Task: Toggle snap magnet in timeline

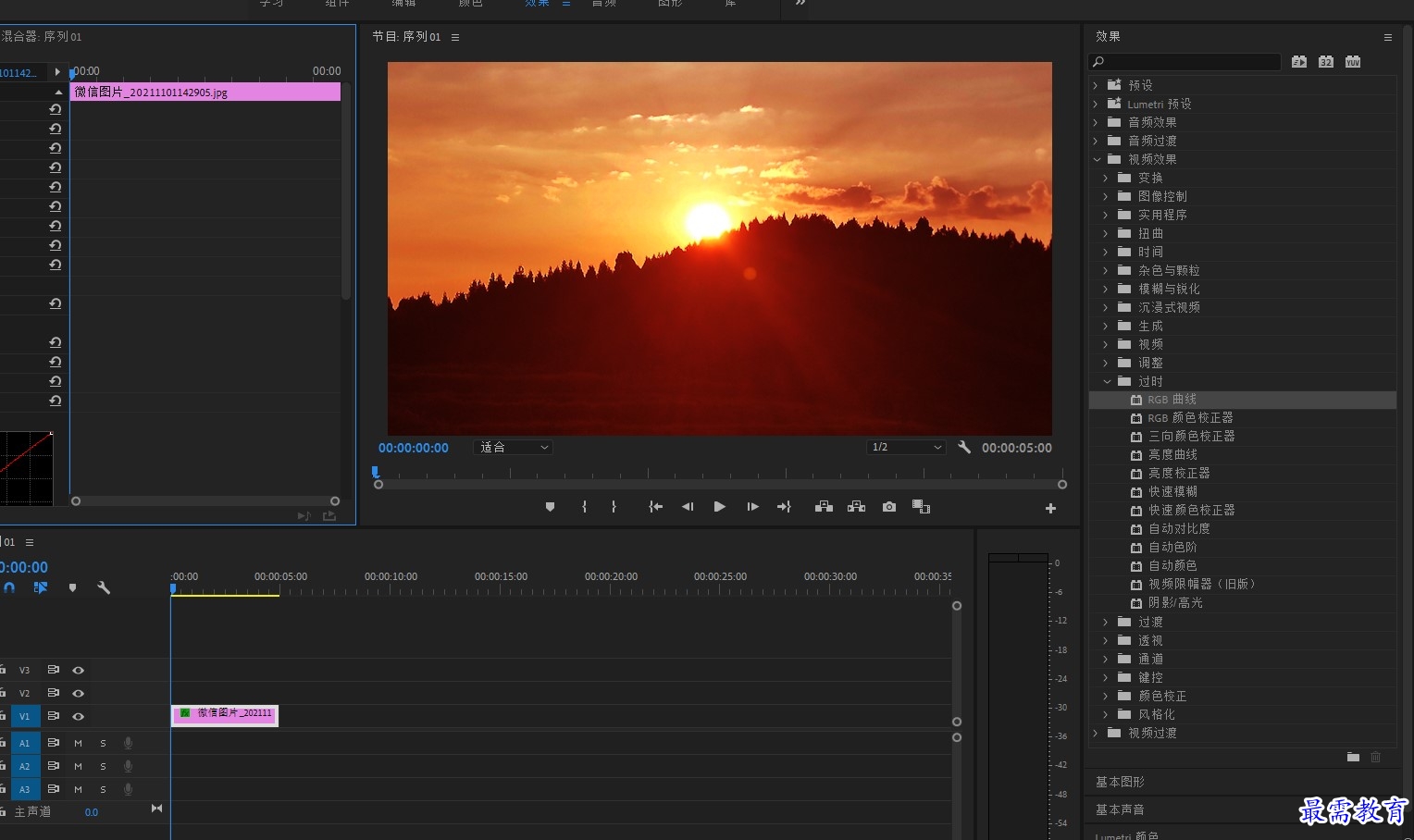Action: (9, 587)
